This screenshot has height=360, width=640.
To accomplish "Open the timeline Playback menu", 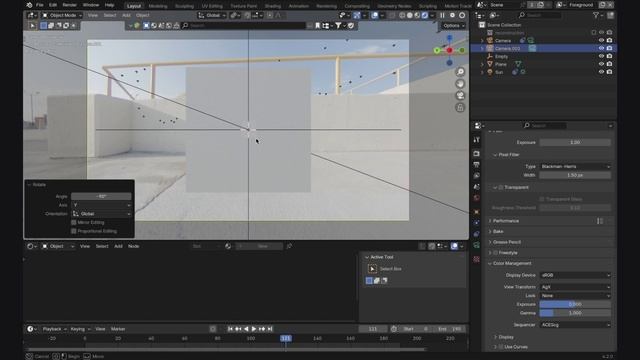I will click(x=54, y=329).
